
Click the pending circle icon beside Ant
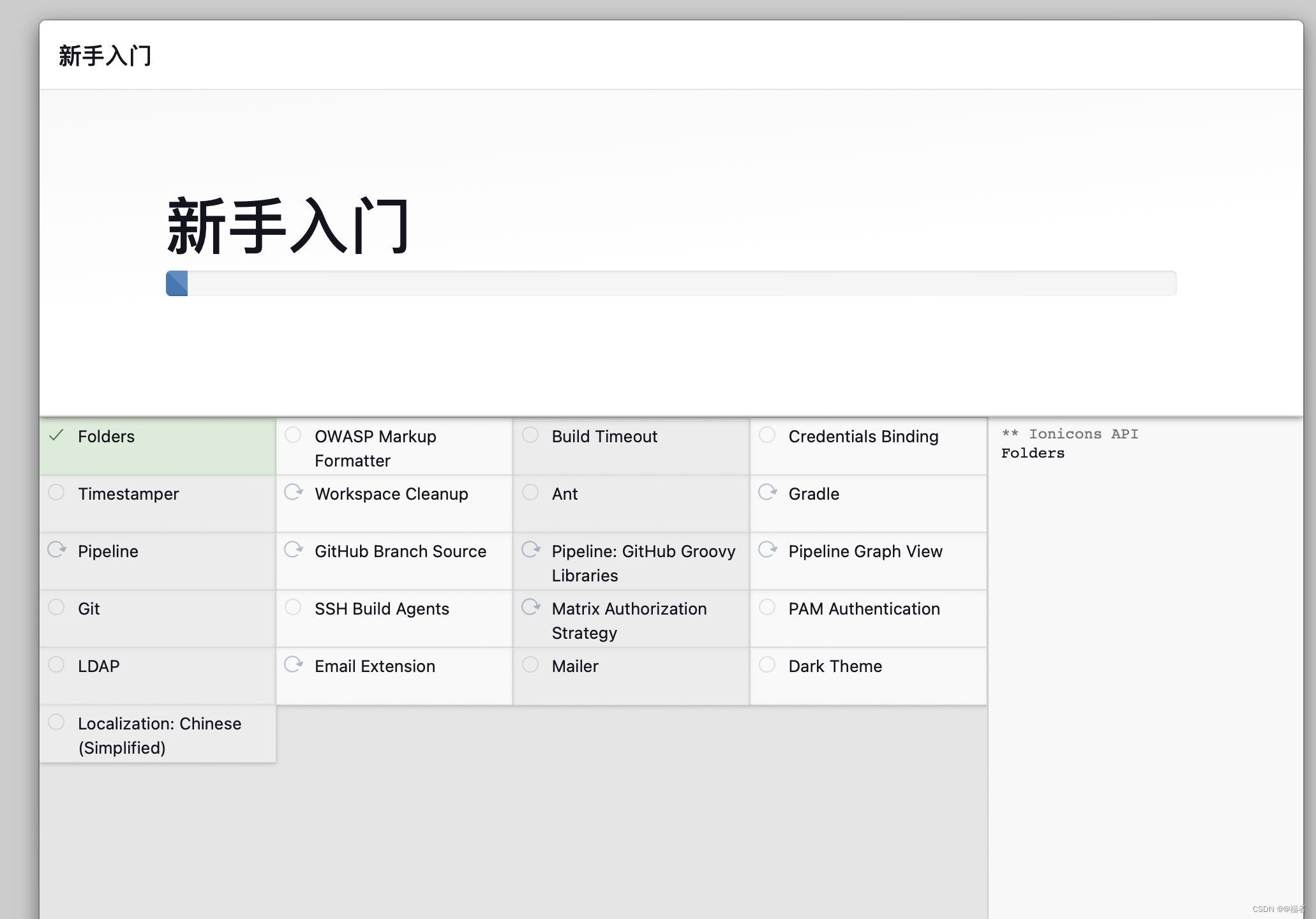point(530,492)
